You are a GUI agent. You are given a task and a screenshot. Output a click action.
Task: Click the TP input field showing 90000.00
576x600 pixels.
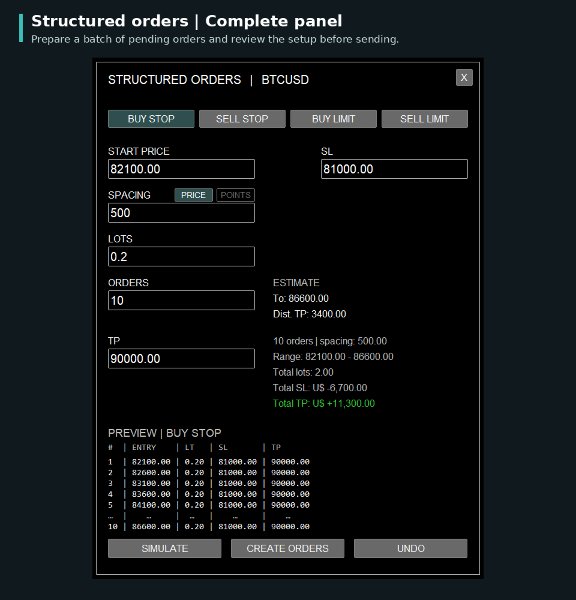pos(181,359)
